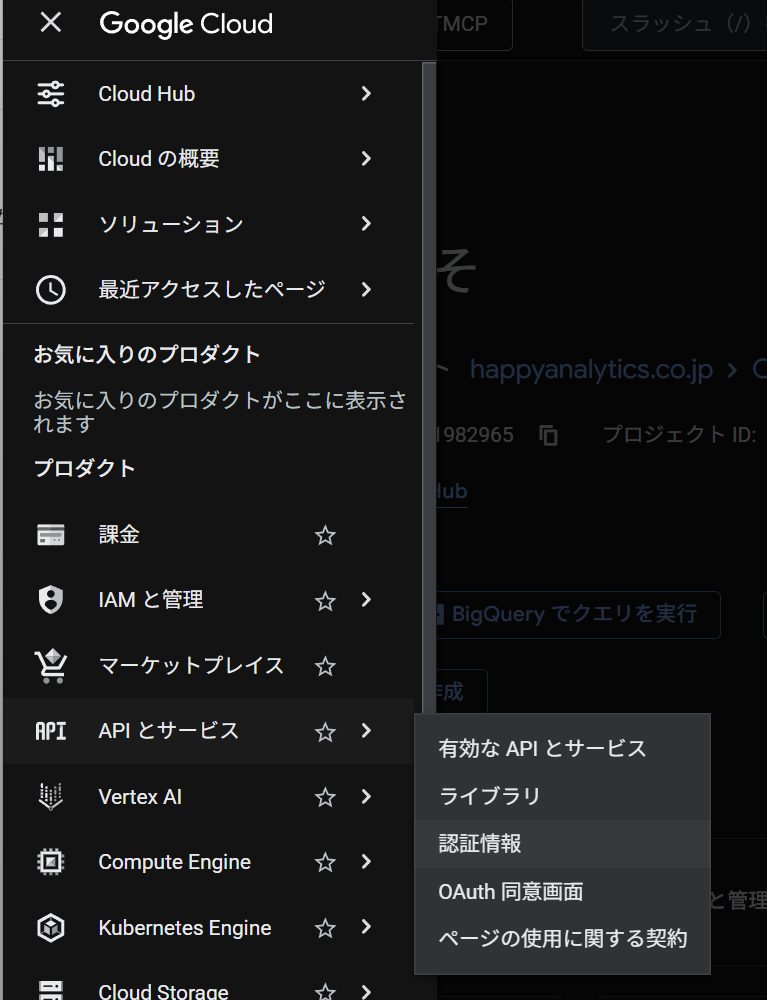Select 認証情報 from the submenu
The width and height of the screenshot is (767, 1000).
pyautogui.click(x=480, y=844)
